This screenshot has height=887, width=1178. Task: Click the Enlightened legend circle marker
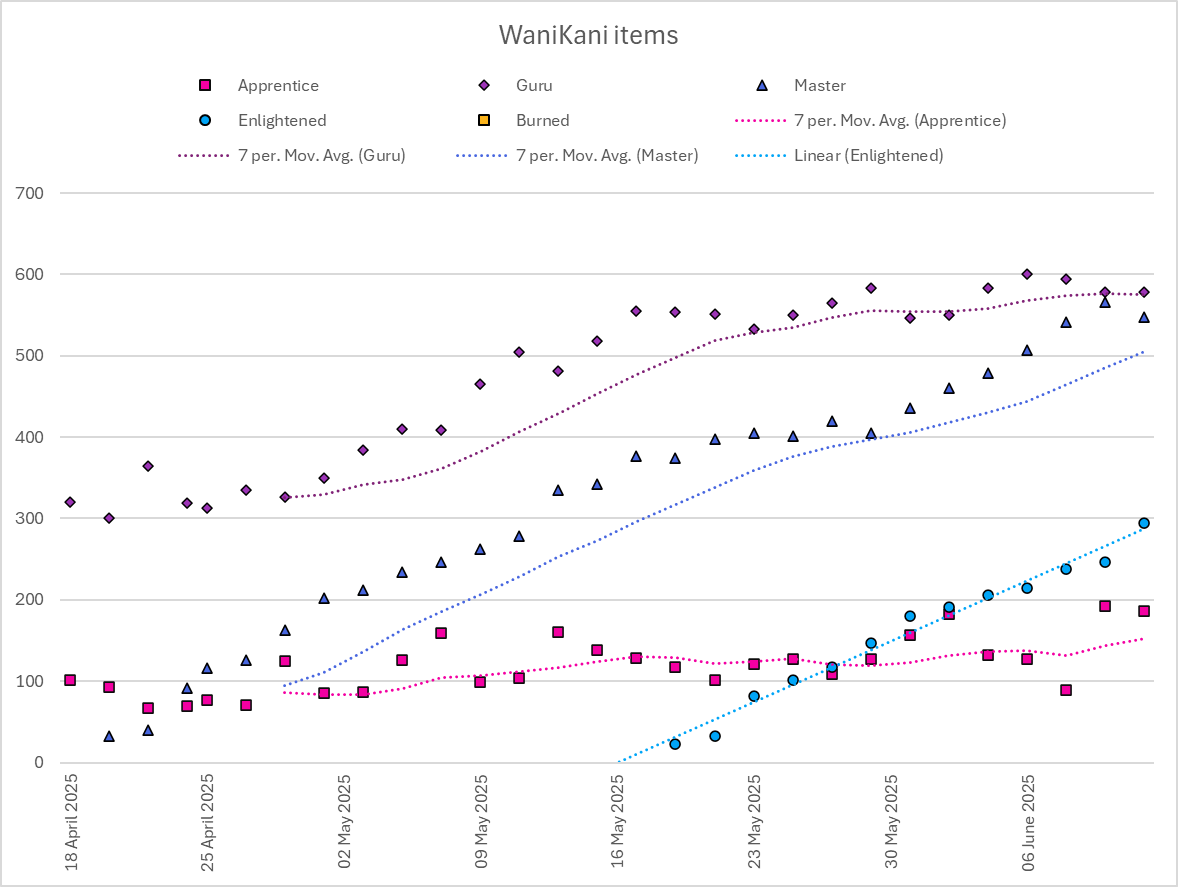point(204,120)
